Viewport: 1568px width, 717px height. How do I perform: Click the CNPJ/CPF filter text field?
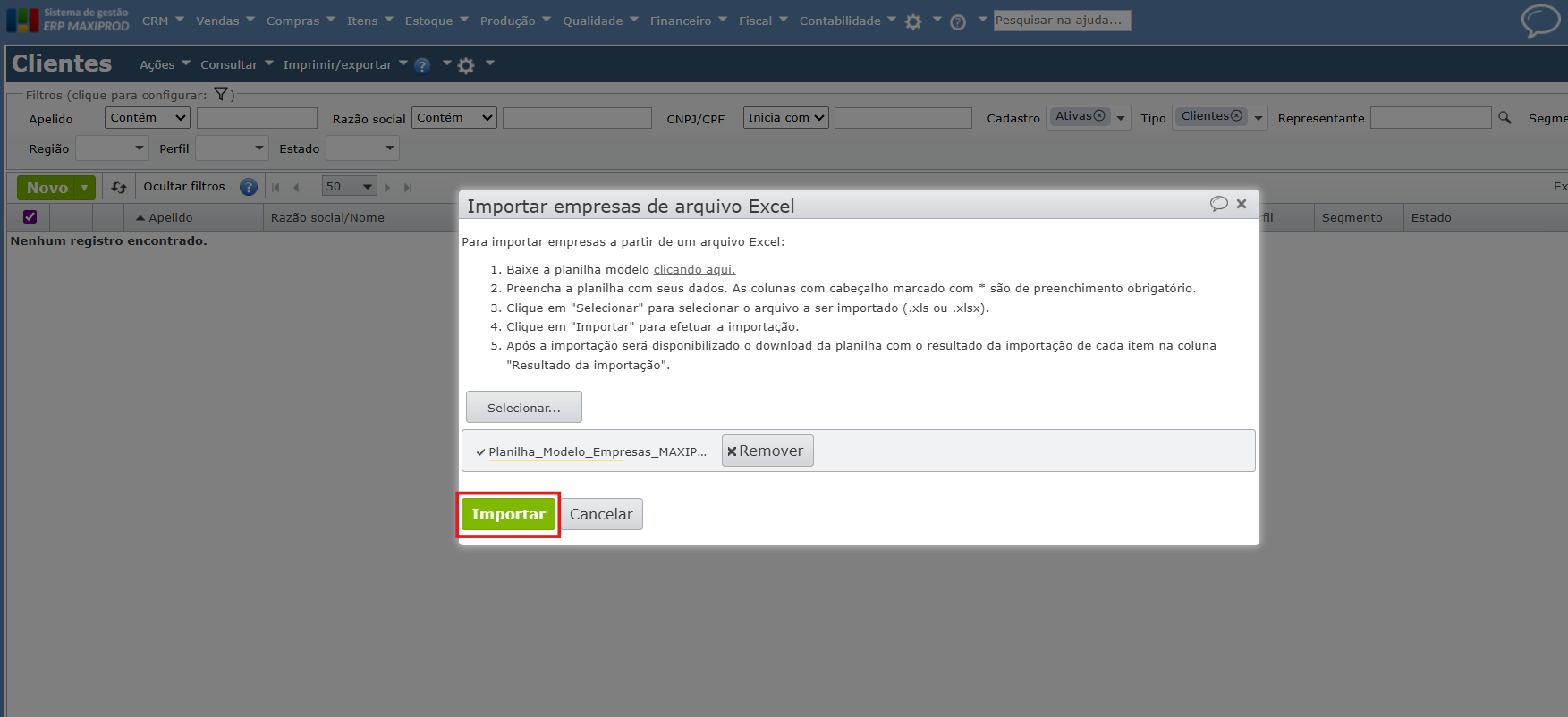(903, 118)
